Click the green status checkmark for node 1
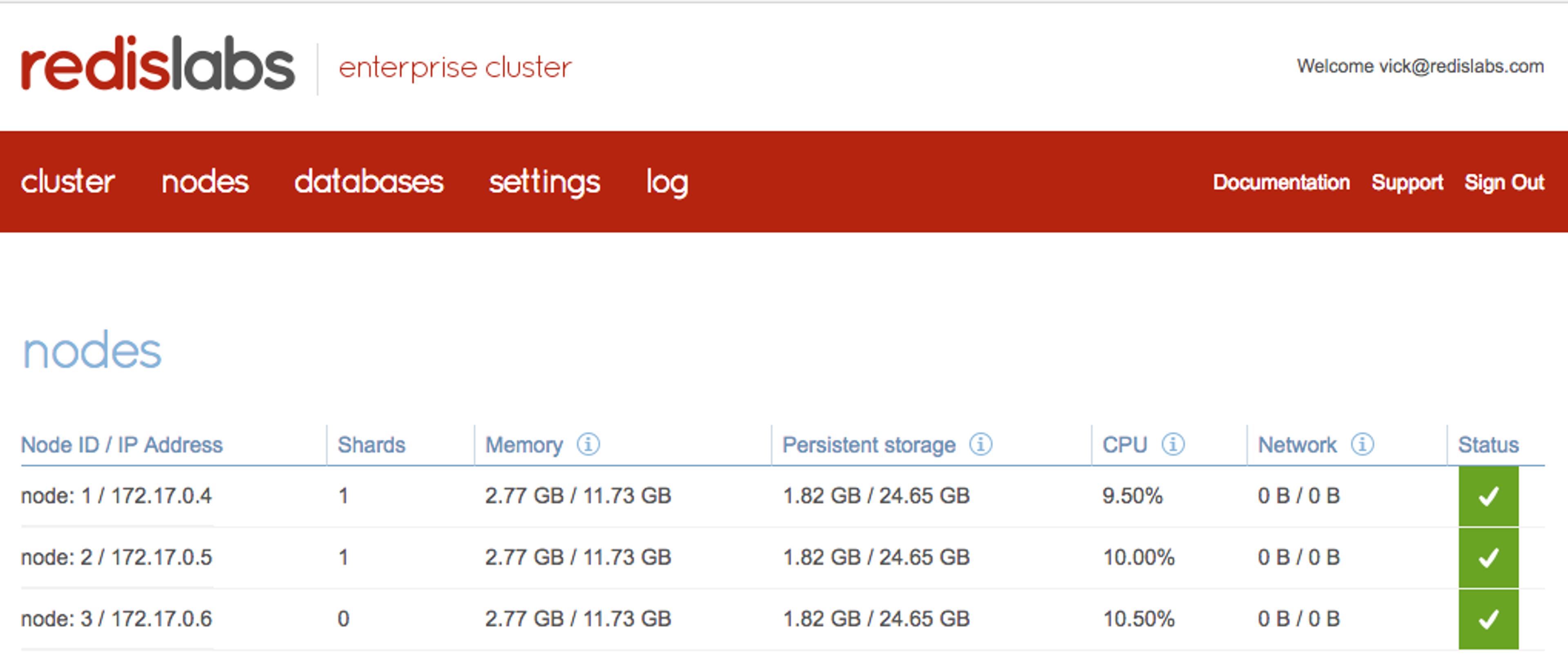This screenshot has height=660, width=1568. [1488, 496]
